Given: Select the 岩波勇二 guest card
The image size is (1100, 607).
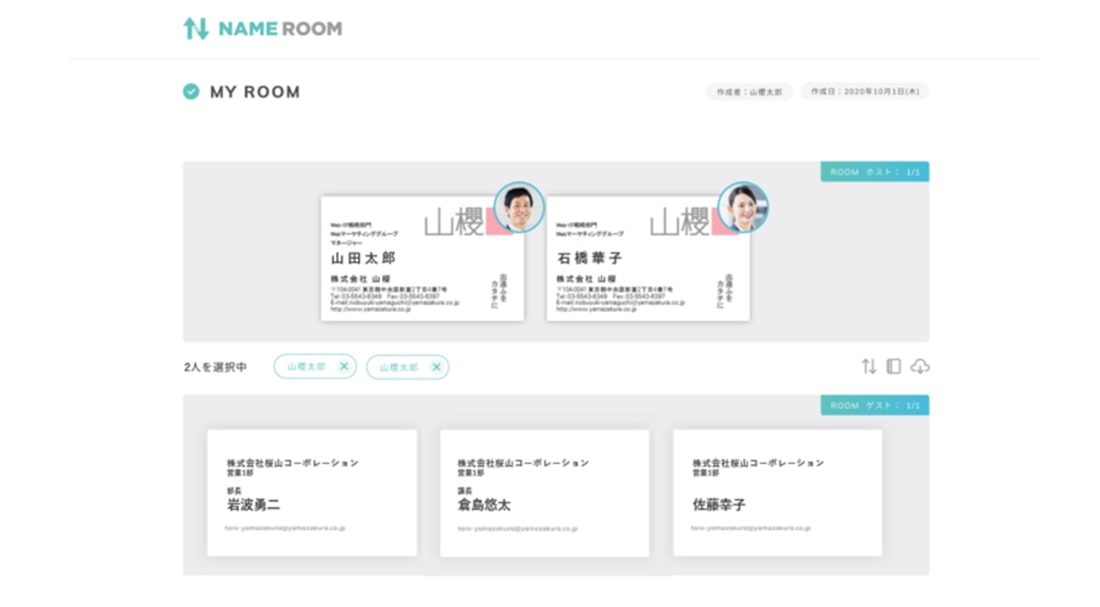Looking at the screenshot, I should coord(312,493).
